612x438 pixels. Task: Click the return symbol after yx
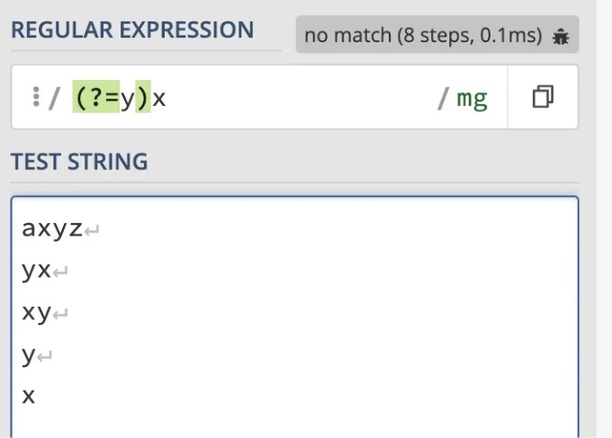click(x=60, y=272)
